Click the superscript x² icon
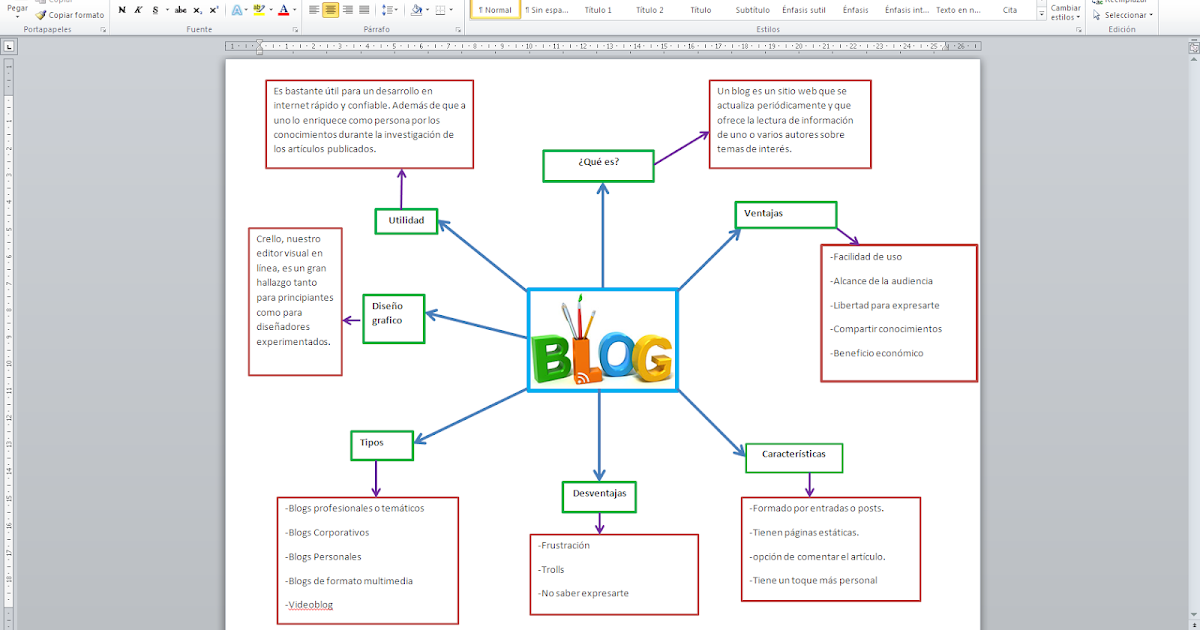 click(x=213, y=10)
